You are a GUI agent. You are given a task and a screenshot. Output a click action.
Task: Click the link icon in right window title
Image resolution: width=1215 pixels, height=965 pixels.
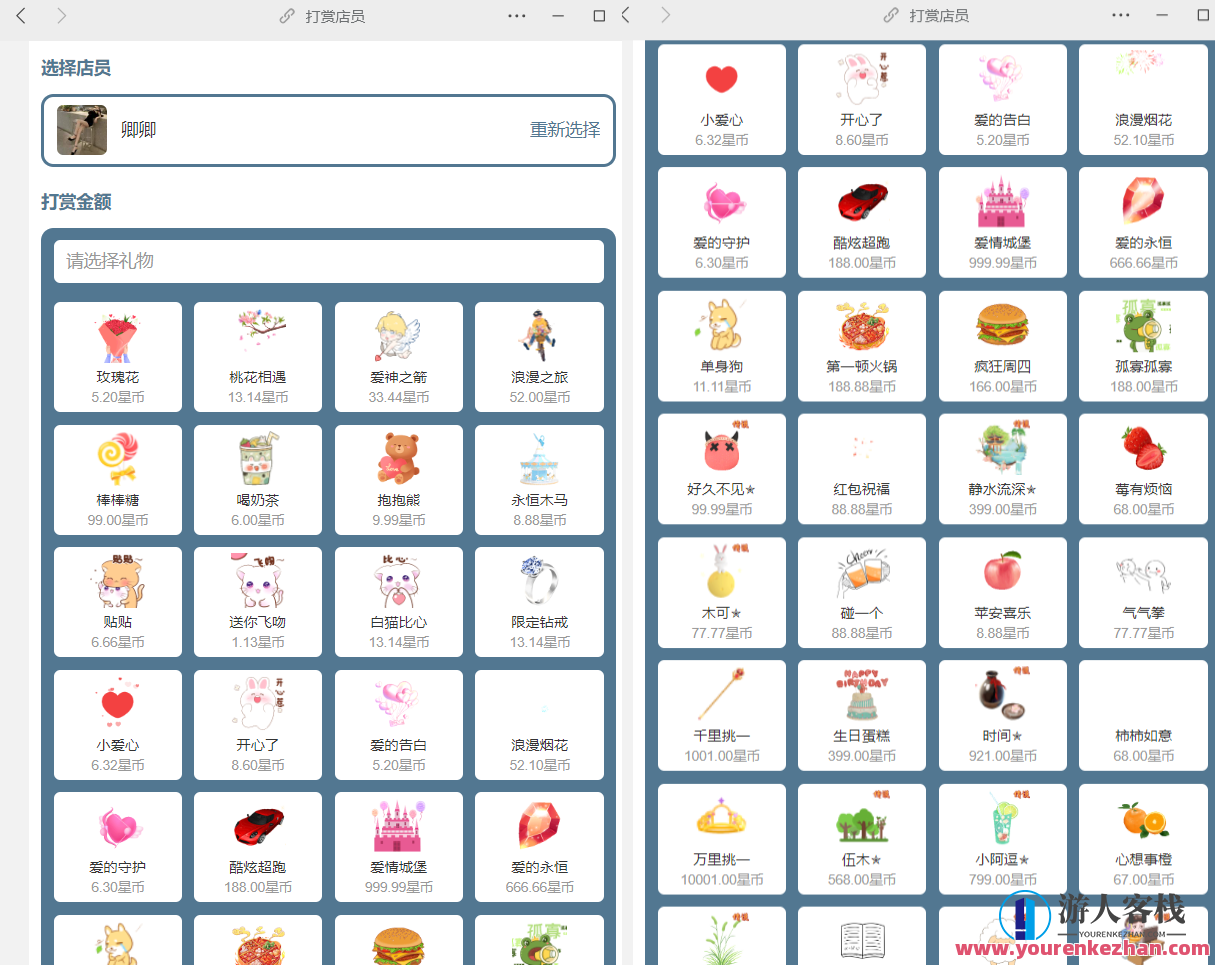coord(891,16)
